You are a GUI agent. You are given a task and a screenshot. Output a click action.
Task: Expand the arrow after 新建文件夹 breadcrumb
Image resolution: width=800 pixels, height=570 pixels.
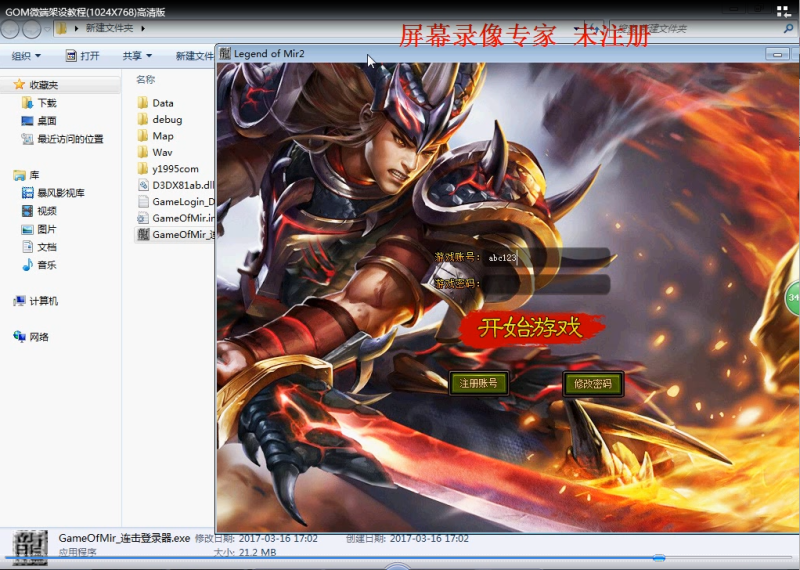click(143, 28)
